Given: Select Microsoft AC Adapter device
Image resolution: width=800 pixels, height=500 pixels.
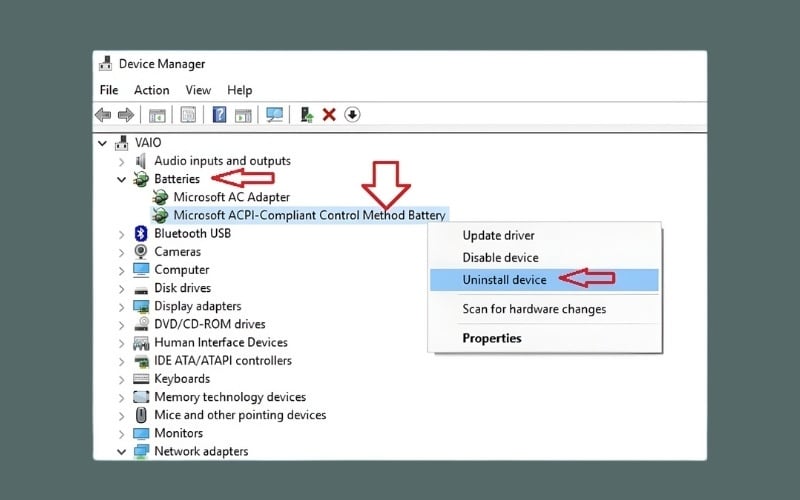Looking at the screenshot, I should [x=231, y=197].
